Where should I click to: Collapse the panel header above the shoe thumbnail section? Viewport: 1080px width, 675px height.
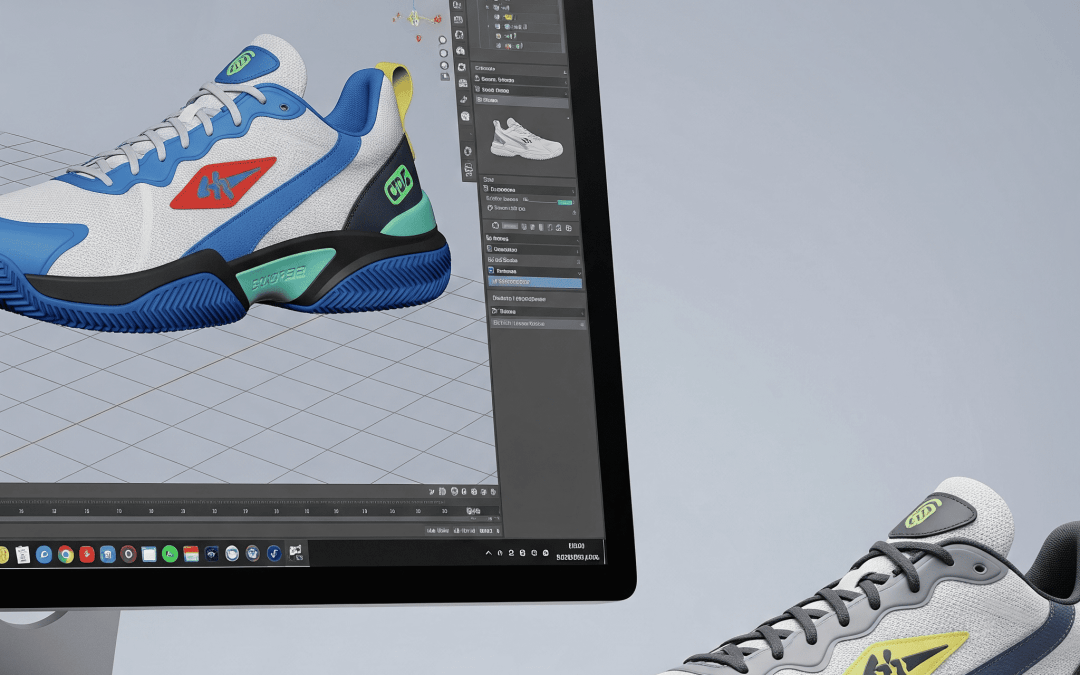521,101
